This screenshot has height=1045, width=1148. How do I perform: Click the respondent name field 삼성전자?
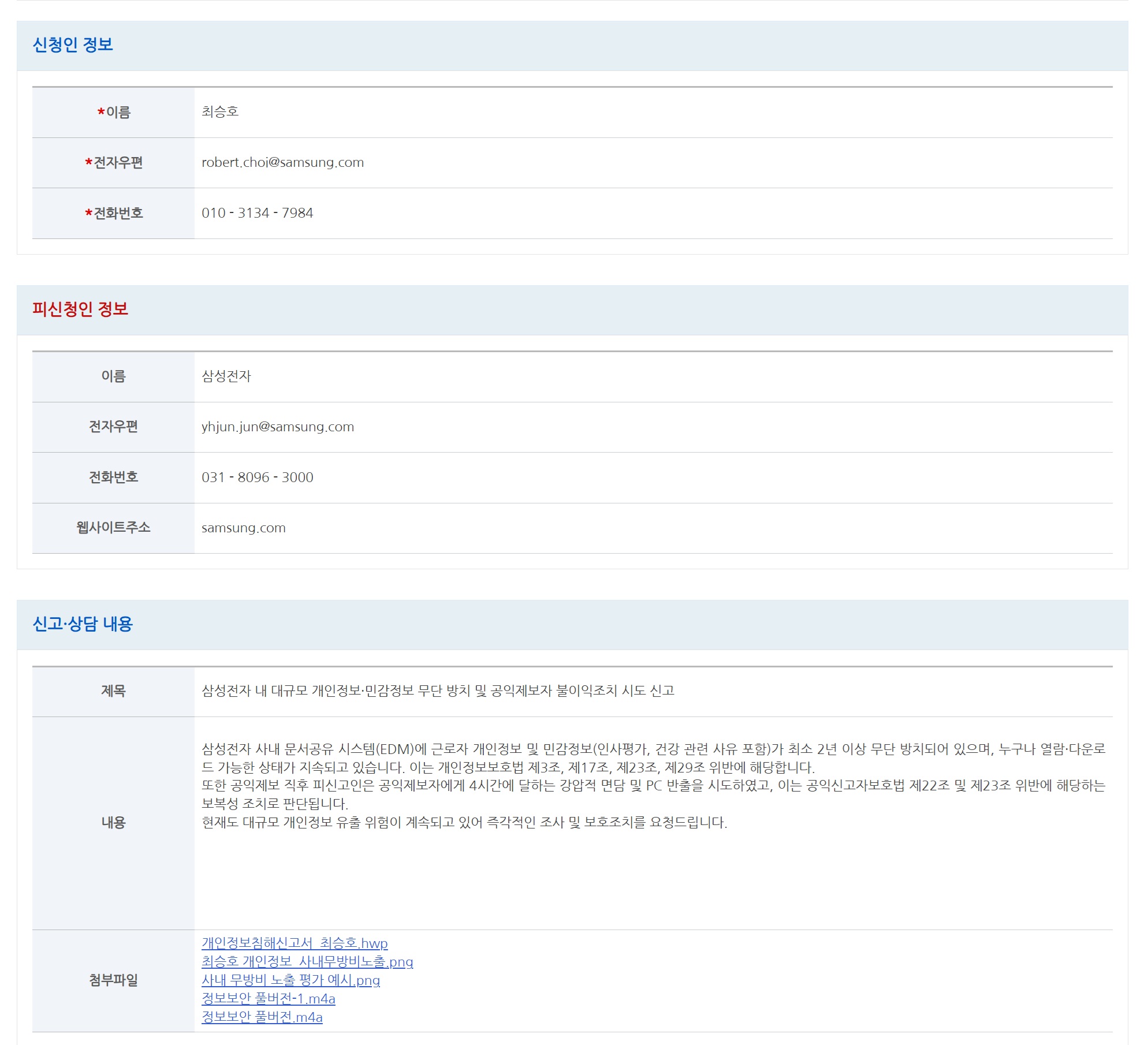pos(226,376)
